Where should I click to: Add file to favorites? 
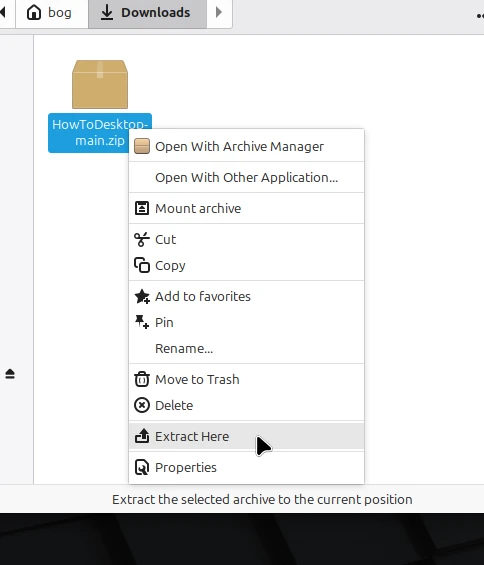(x=247, y=297)
